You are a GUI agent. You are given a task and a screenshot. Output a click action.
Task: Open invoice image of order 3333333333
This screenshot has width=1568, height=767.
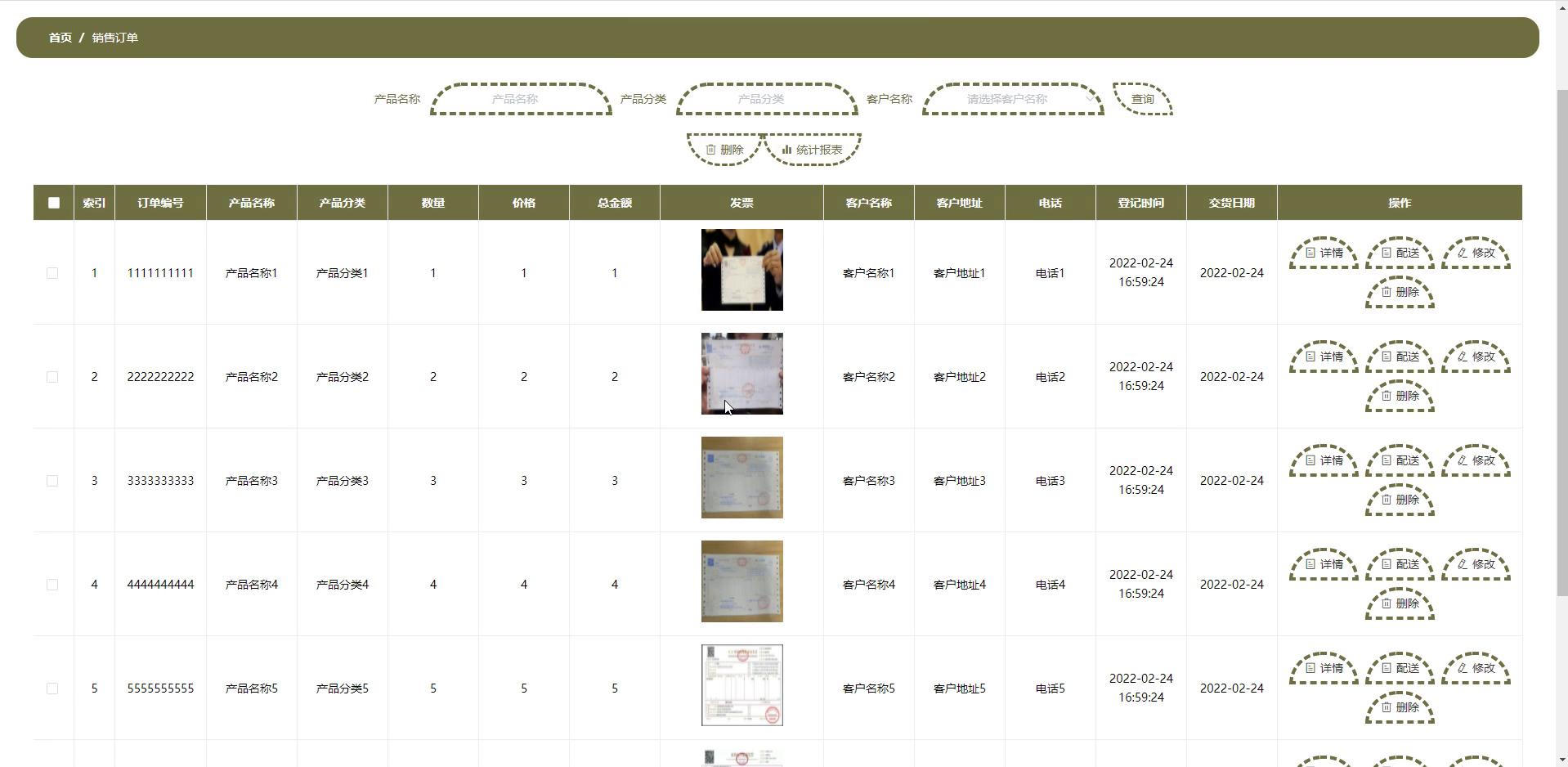[x=742, y=478]
